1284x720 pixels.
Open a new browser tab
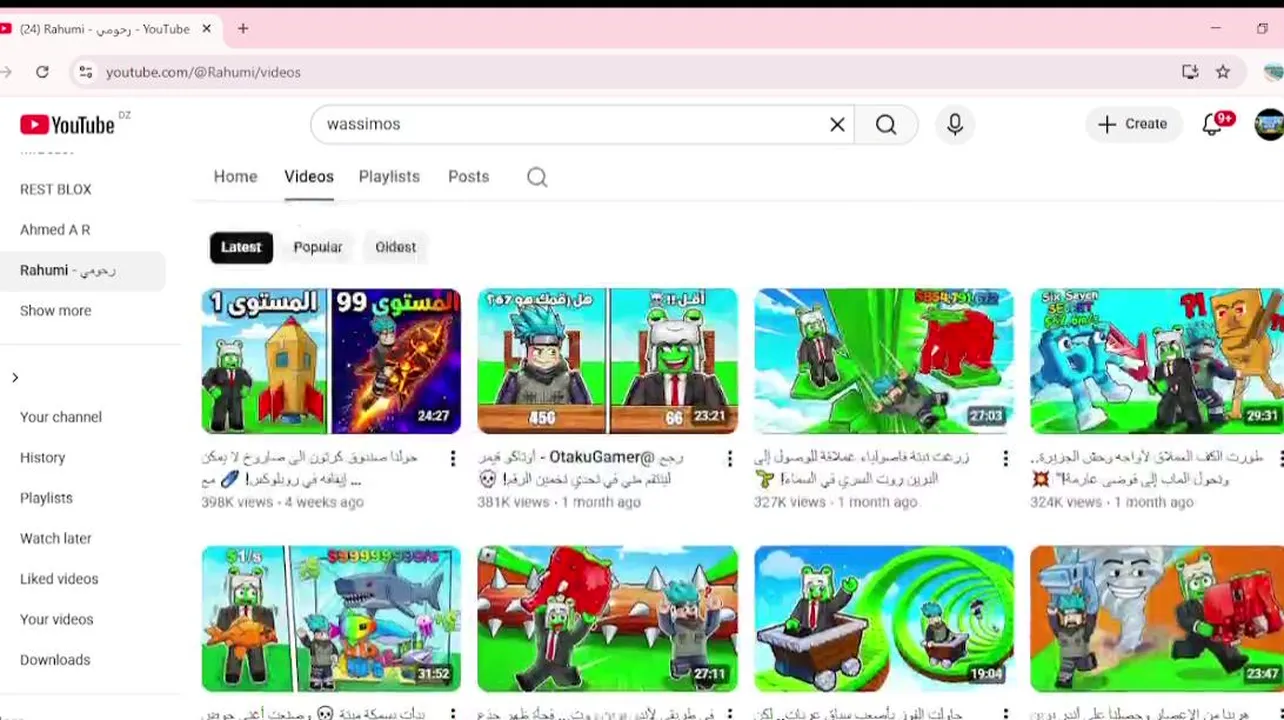243,29
